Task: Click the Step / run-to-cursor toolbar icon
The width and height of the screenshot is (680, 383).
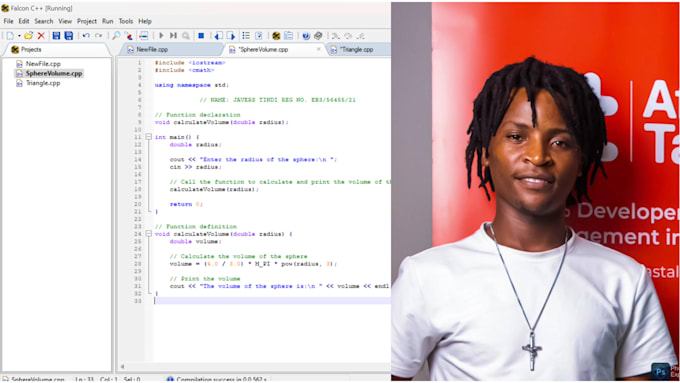Action: (x=173, y=36)
